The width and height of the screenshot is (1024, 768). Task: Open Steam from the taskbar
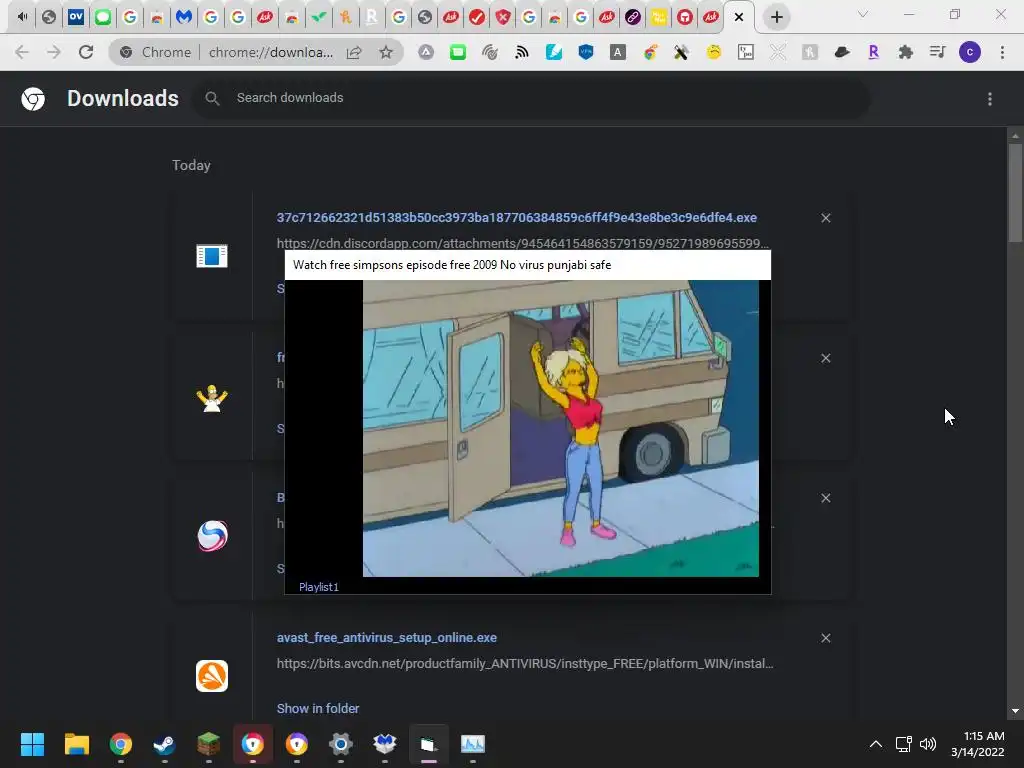165,744
